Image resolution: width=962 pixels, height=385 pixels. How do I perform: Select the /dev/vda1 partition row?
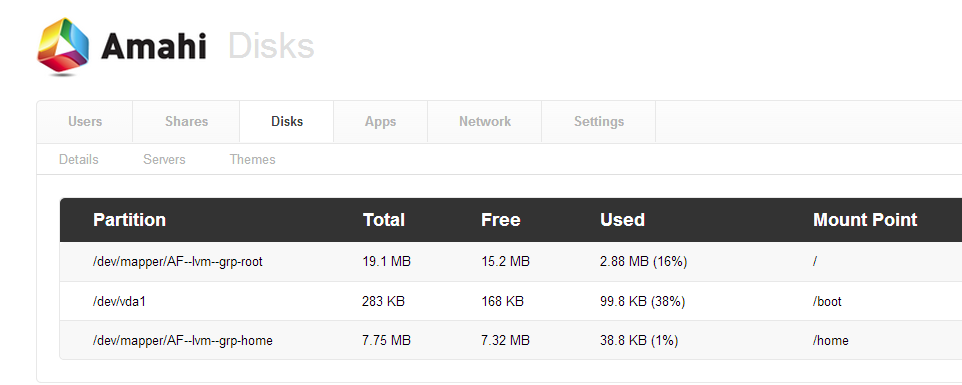(x=510, y=301)
